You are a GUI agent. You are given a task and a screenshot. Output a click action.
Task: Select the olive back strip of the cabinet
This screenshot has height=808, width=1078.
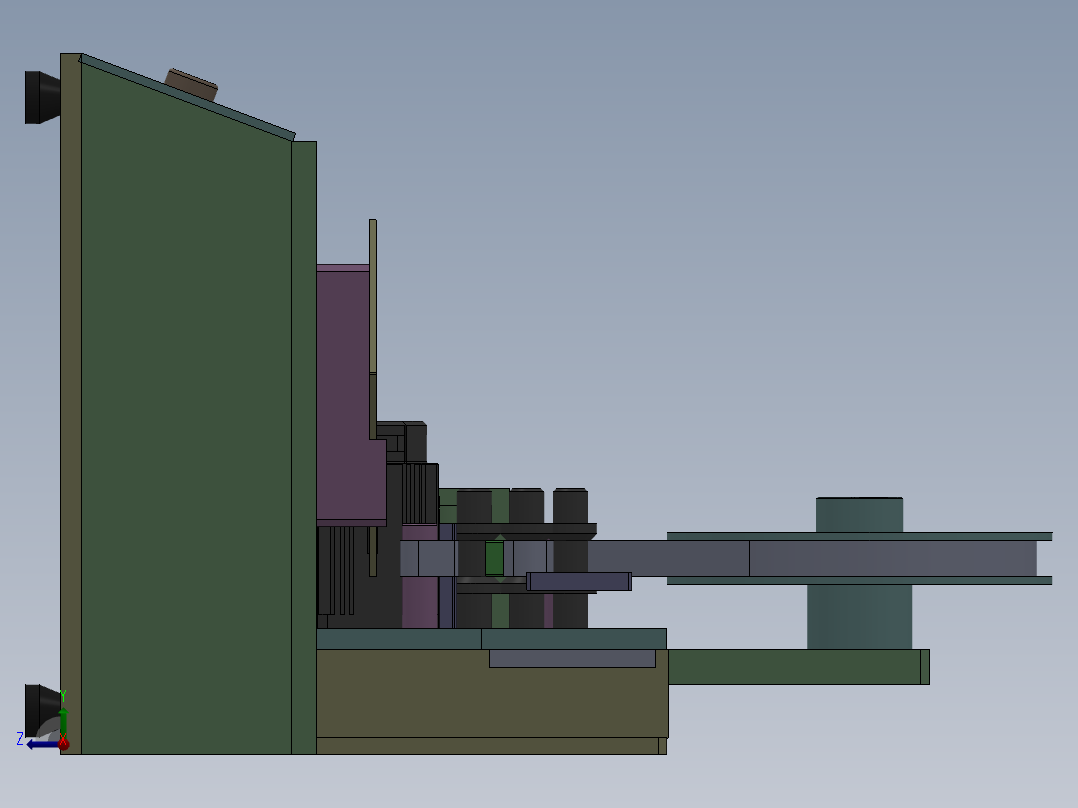(x=71, y=404)
